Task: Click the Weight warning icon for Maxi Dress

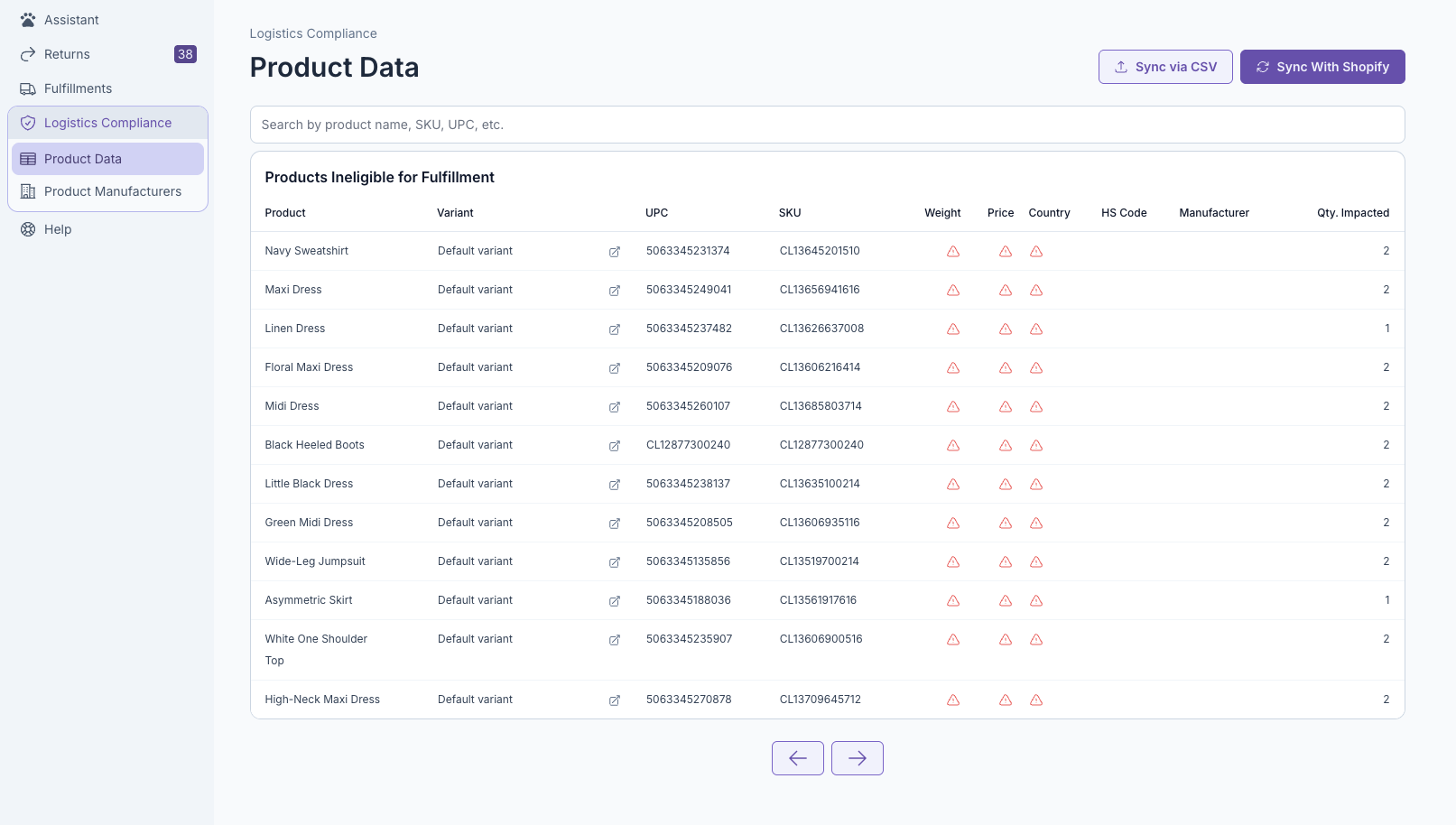Action: point(953,291)
